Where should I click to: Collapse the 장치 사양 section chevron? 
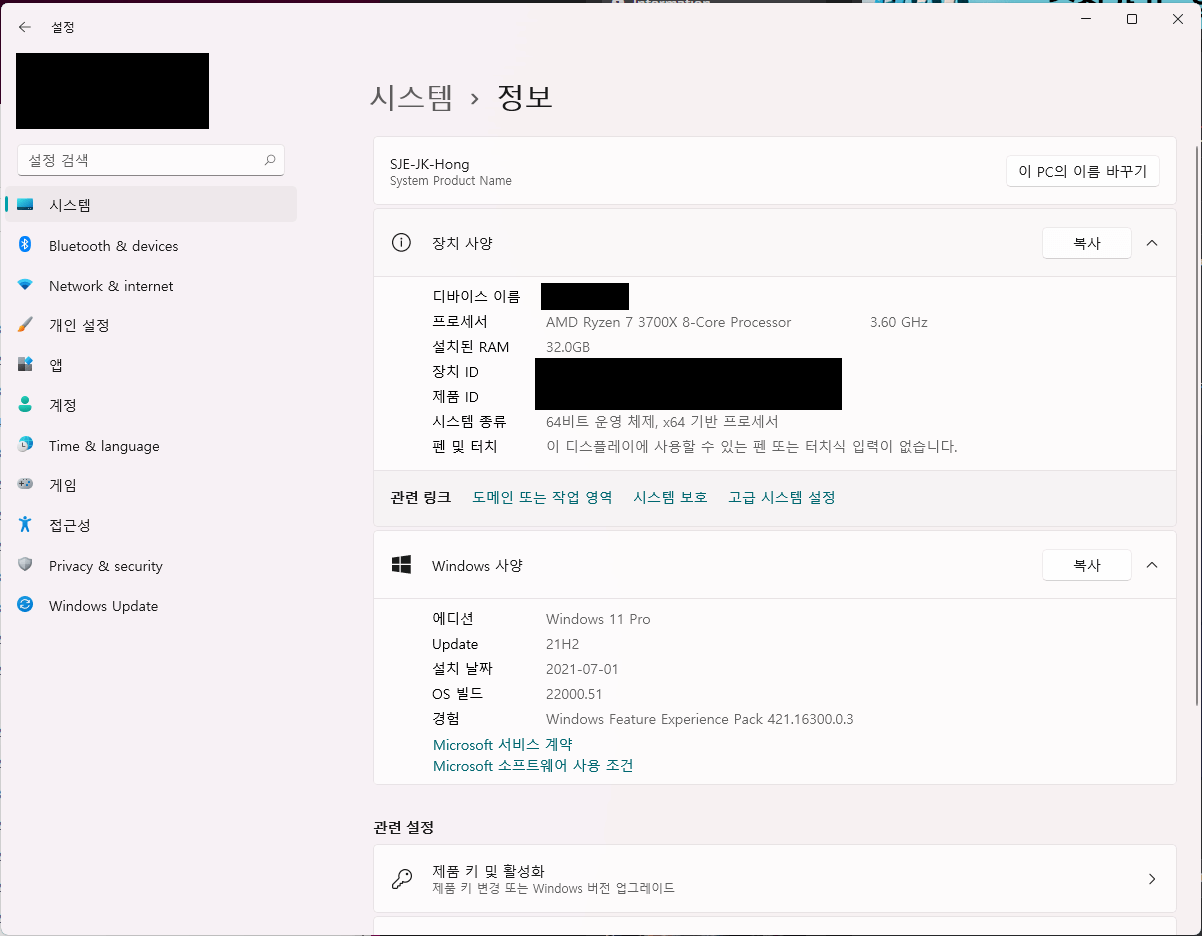pyautogui.click(x=1152, y=243)
